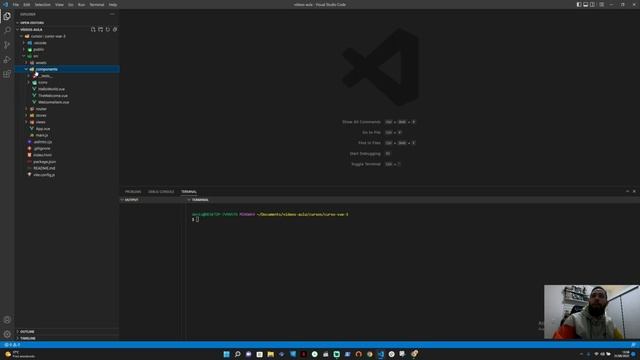Viewport: 640px width, 360px height.
Task: Select the Terminal tab in bottom panel
Action: pyautogui.click(x=189, y=191)
